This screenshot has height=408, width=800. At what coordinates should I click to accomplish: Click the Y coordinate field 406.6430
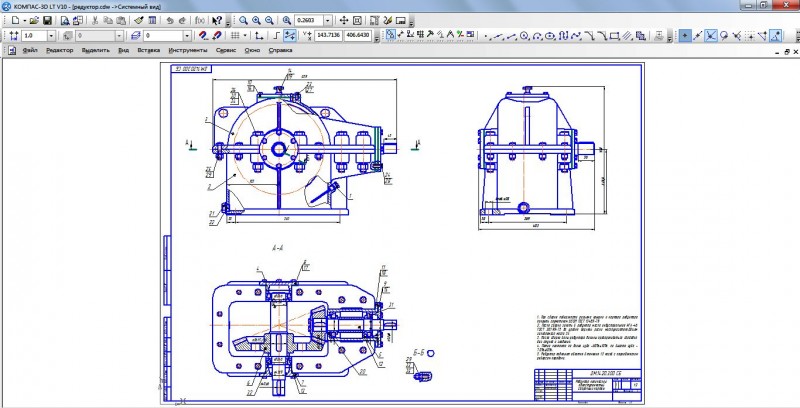tap(359, 35)
